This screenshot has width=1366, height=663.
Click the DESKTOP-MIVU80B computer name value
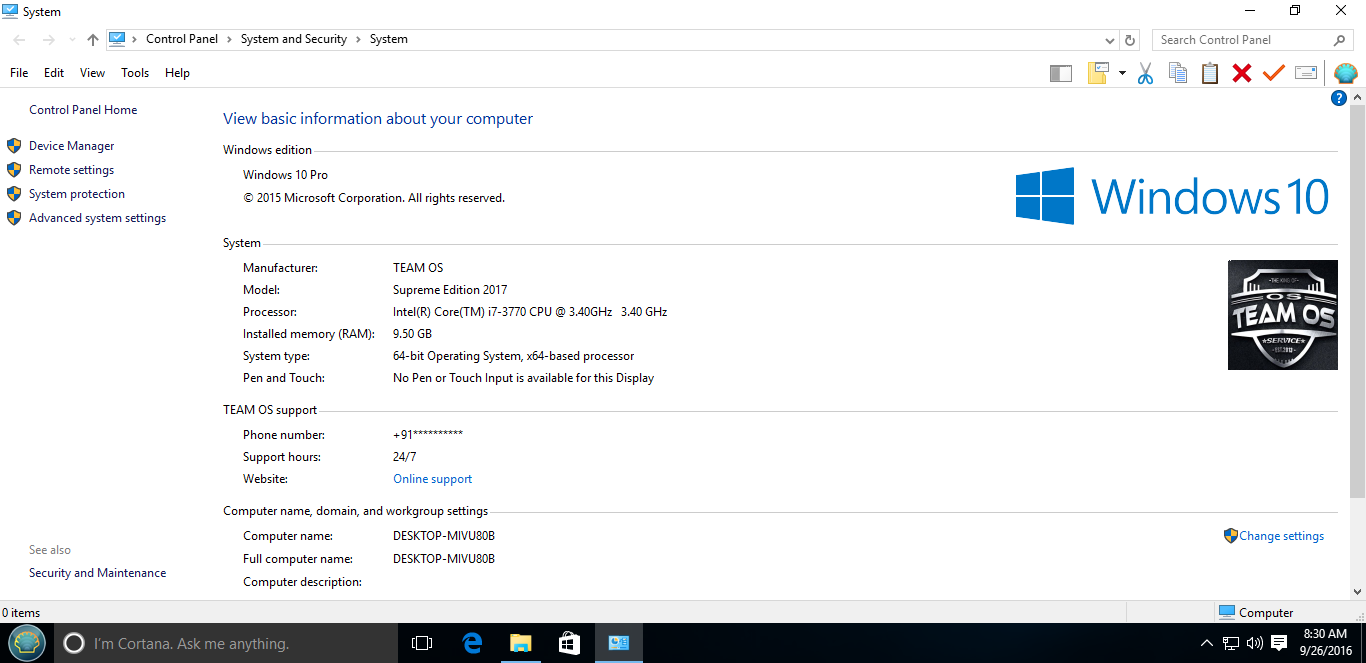[444, 536]
